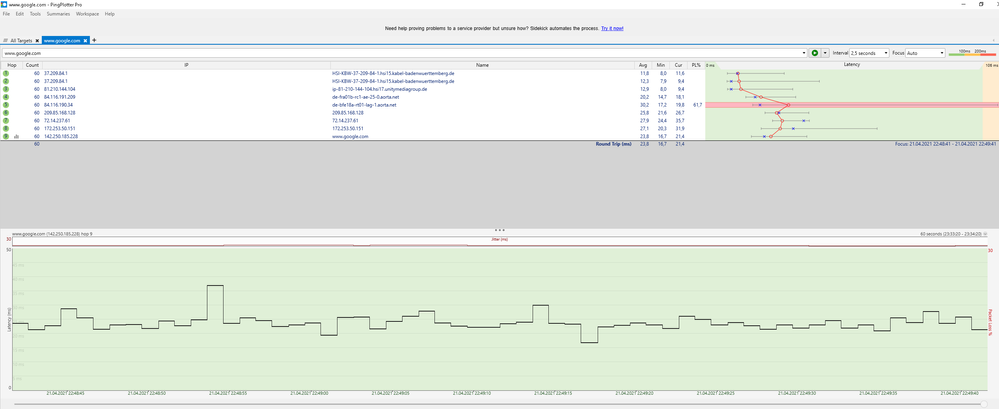Click the timeline title www.google.com hop 9
Image resolution: width=999 pixels, height=409 pixels.
pos(52,234)
